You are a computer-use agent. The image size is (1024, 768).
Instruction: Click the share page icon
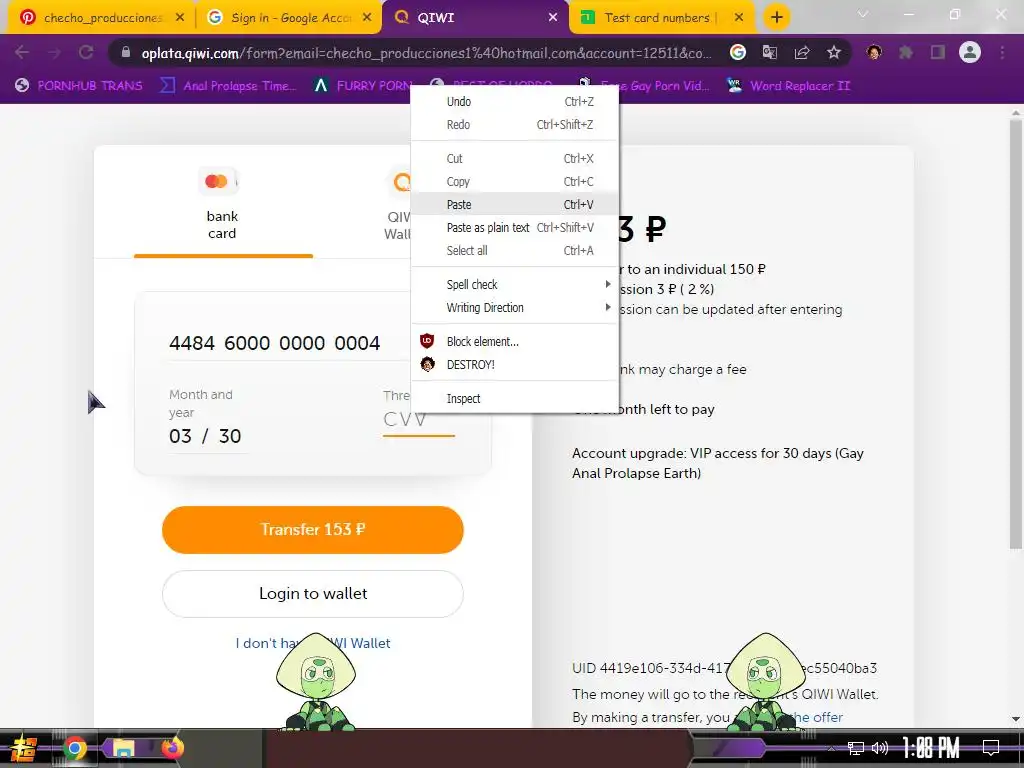click(x=802, y=52)
